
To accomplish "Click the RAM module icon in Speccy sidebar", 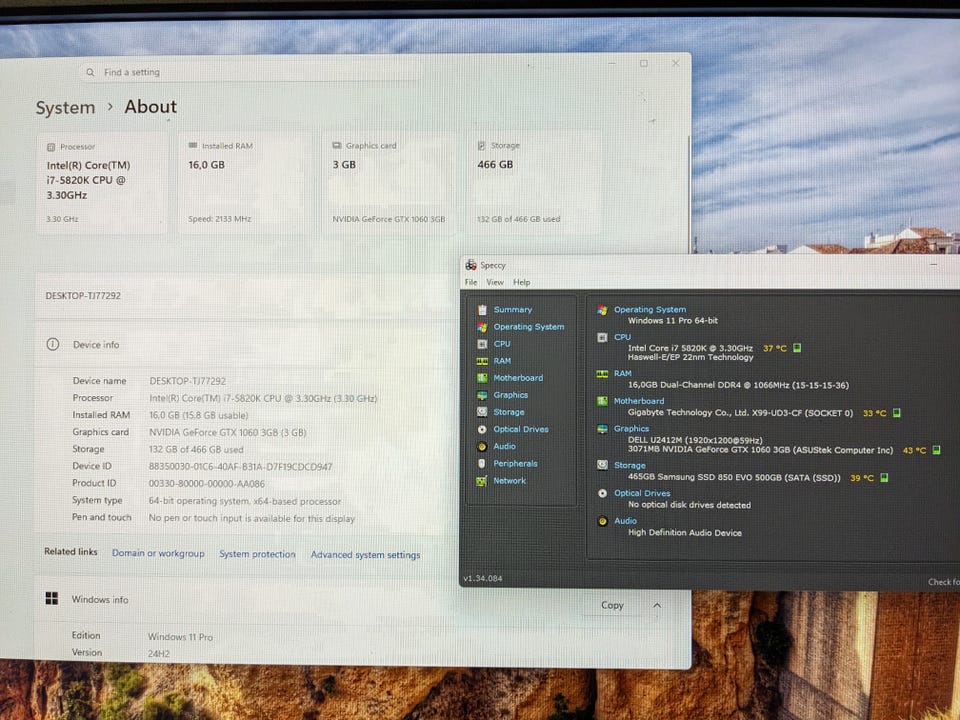I will coord(482,361).
